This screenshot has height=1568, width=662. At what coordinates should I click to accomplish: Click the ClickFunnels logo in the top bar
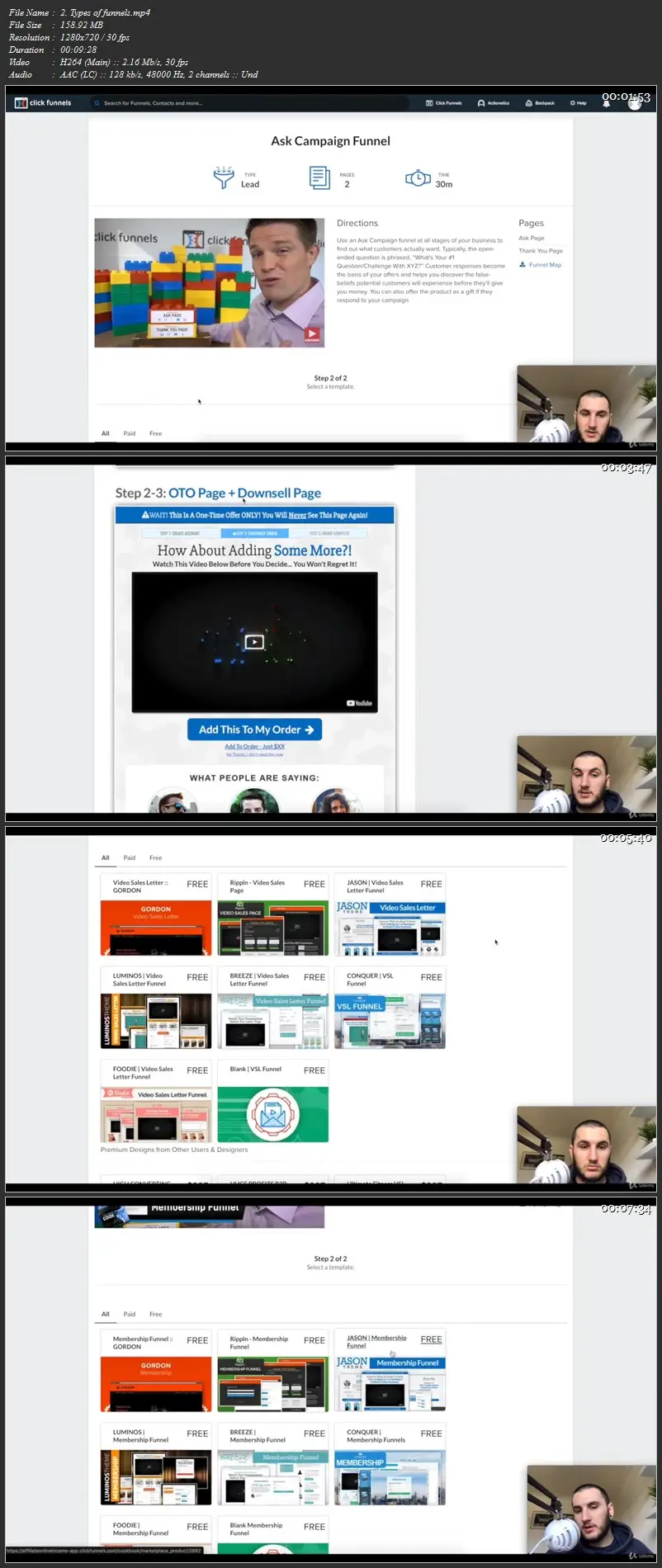pyautogui.click(x=43, y=103)
